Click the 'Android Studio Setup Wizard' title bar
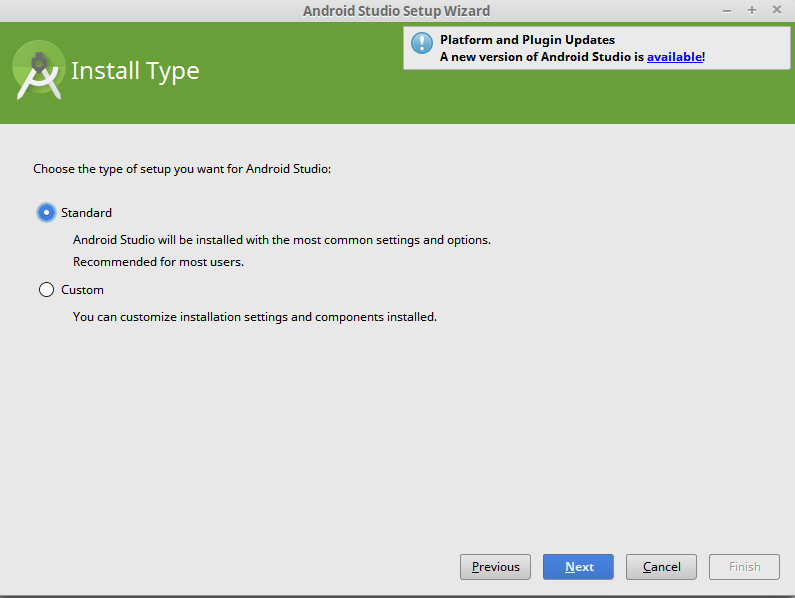This screenshot has width=795, height=598. (x=396, y=11)
